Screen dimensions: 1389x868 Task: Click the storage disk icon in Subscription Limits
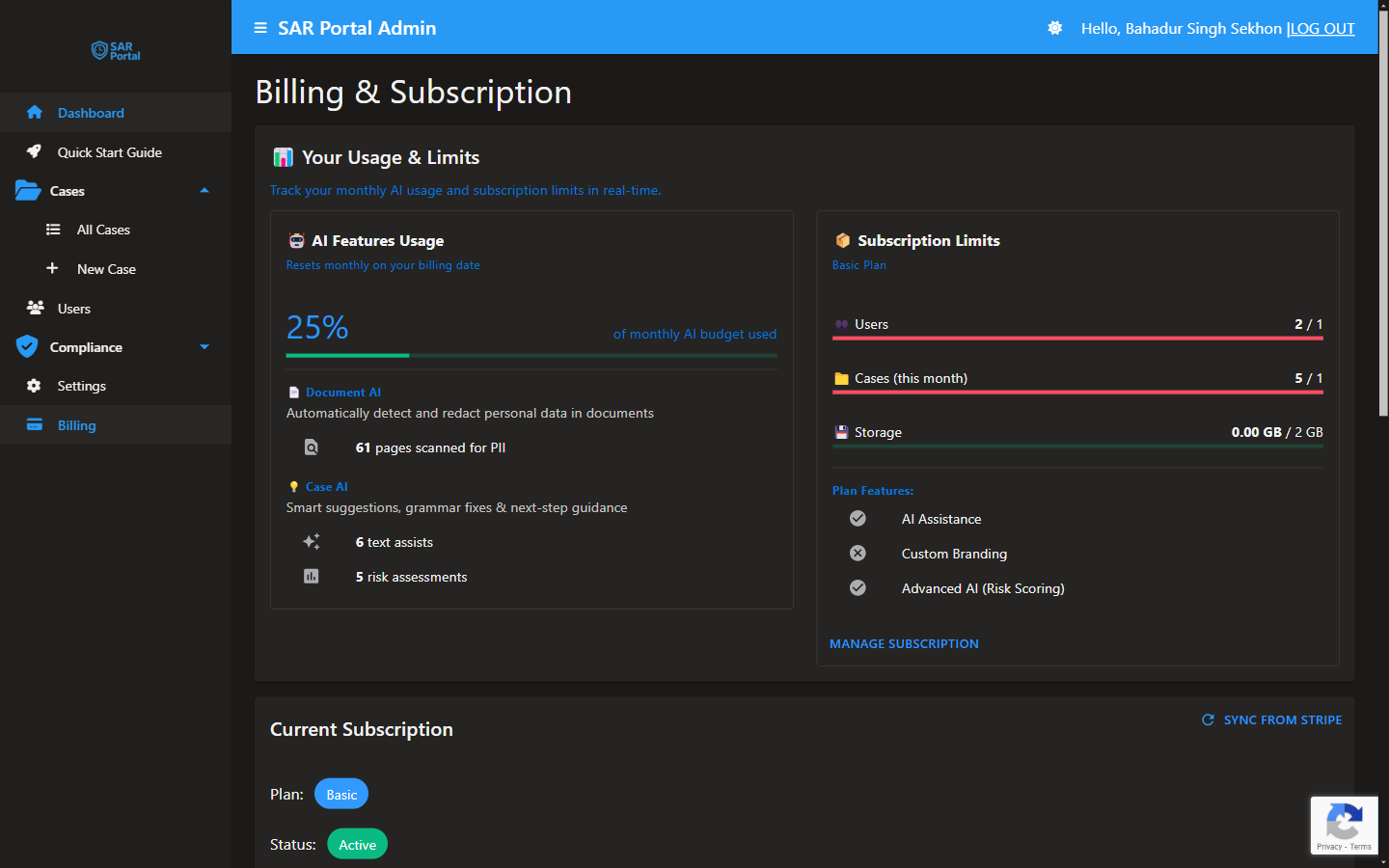(841, 431)
